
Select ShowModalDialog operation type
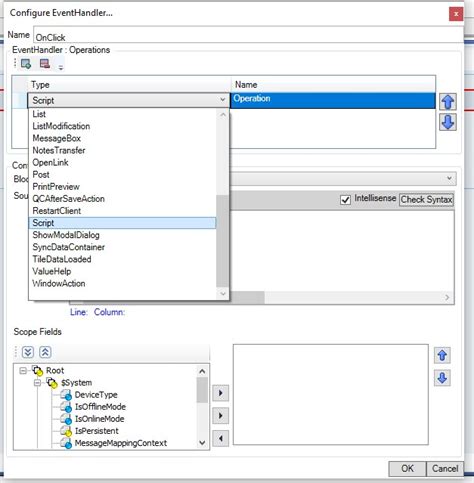(x=66, y=235)
